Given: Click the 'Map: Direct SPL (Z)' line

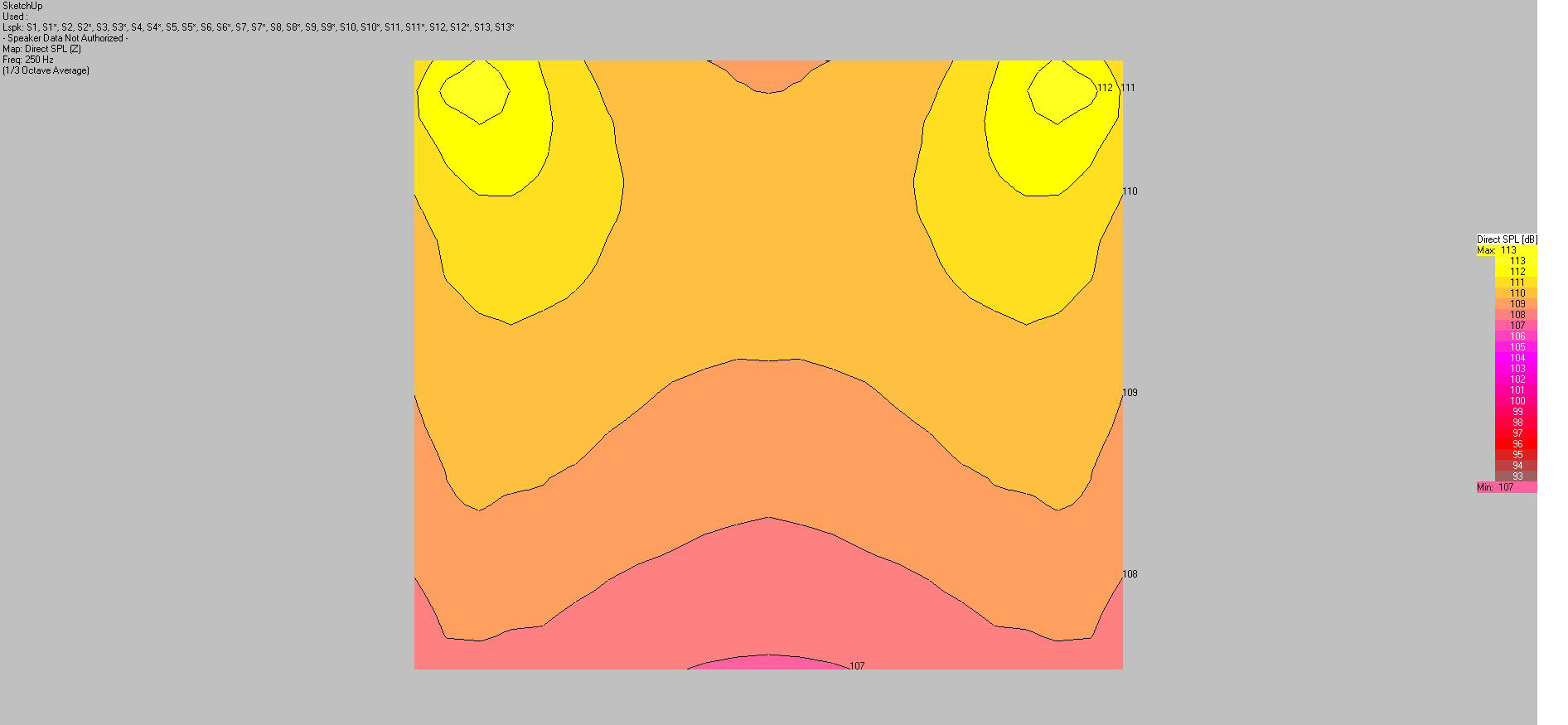Looking at the screenshot, I should pyautogui.click(x=41, y=49).
